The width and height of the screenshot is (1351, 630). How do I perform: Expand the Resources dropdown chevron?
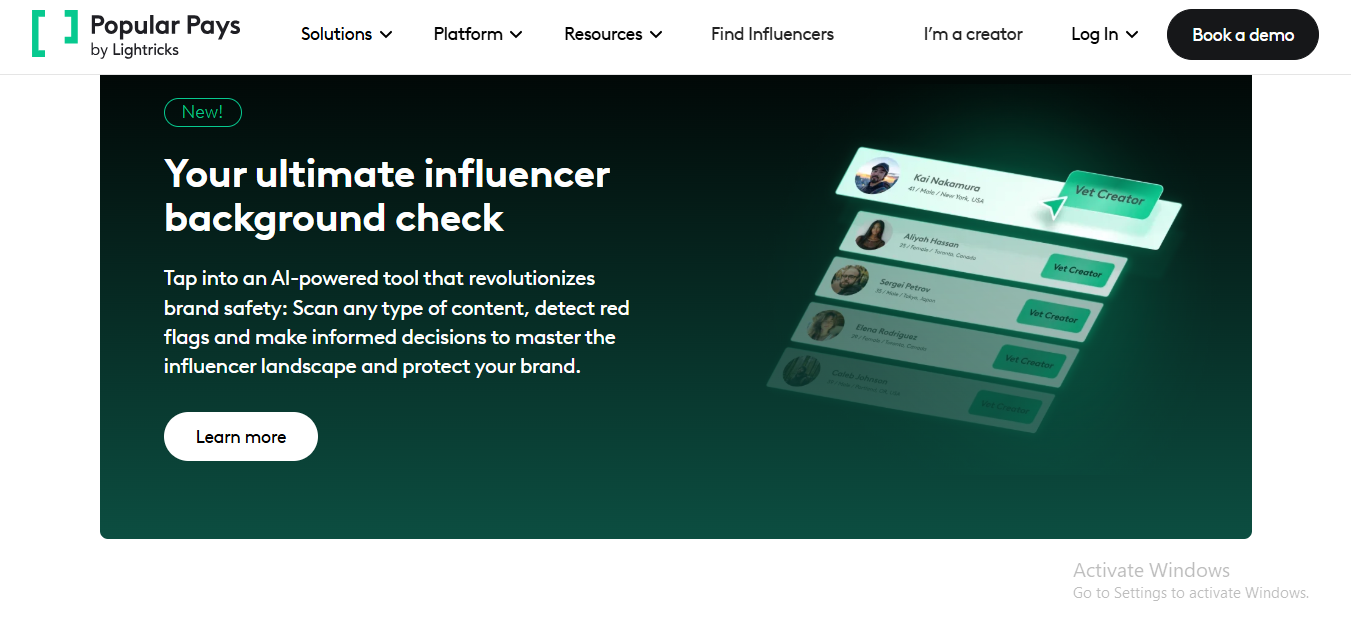tap(656, 34)
